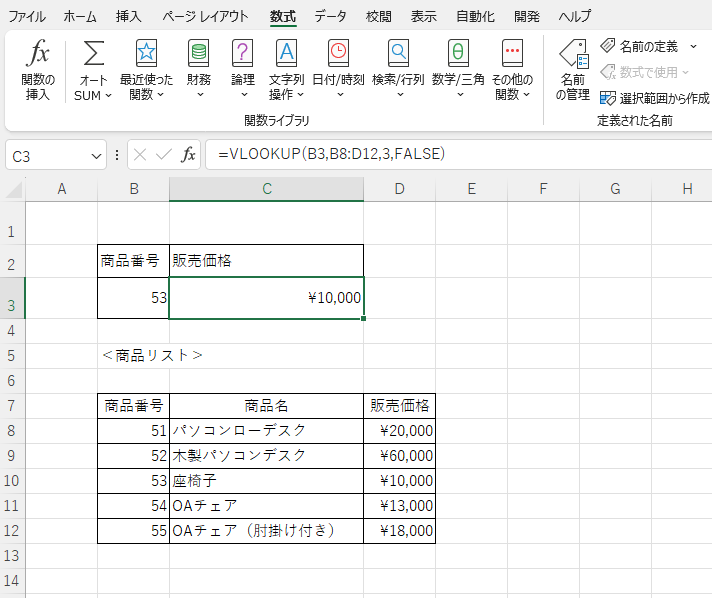Screen dimensions: 712x598
Task: Select cell OAチェア（肘掛け付き）
Action: coord(267,530)
